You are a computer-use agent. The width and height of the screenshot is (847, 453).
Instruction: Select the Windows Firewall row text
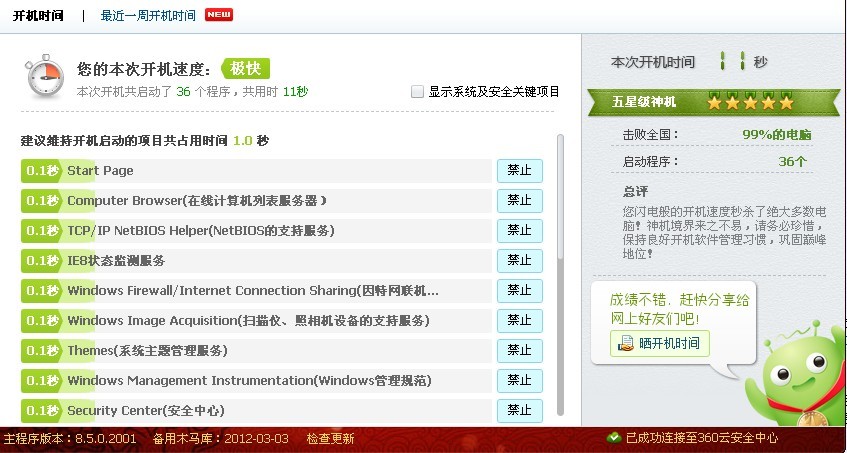253,290
